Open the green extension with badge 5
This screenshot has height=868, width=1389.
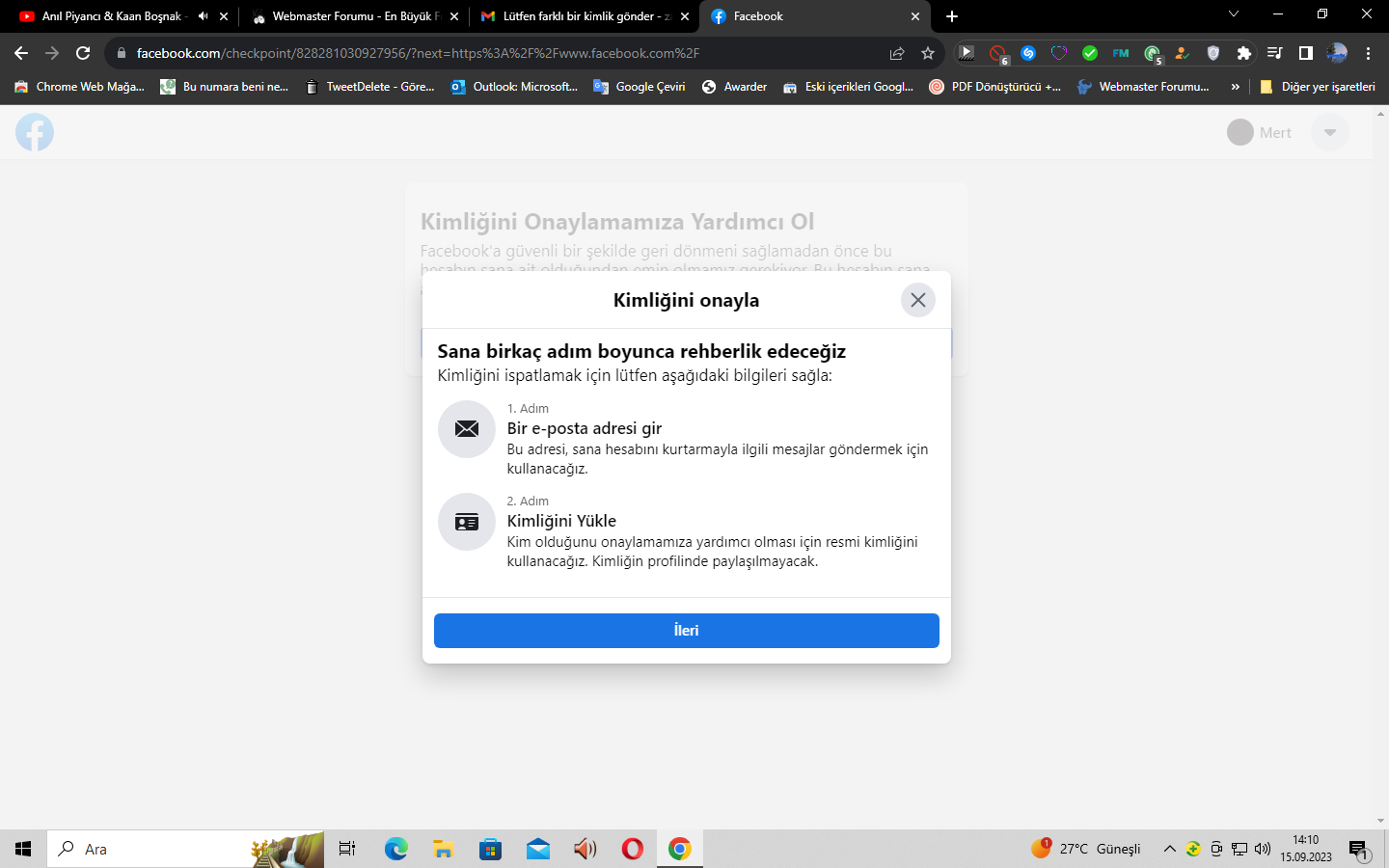[1153, 54]
